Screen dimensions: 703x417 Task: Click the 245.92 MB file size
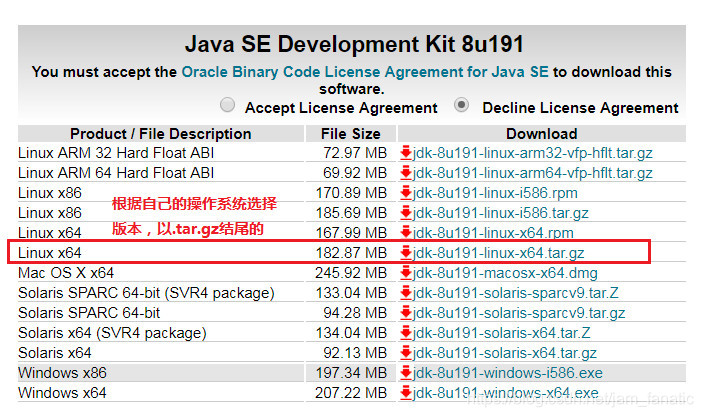pos(351,273)
